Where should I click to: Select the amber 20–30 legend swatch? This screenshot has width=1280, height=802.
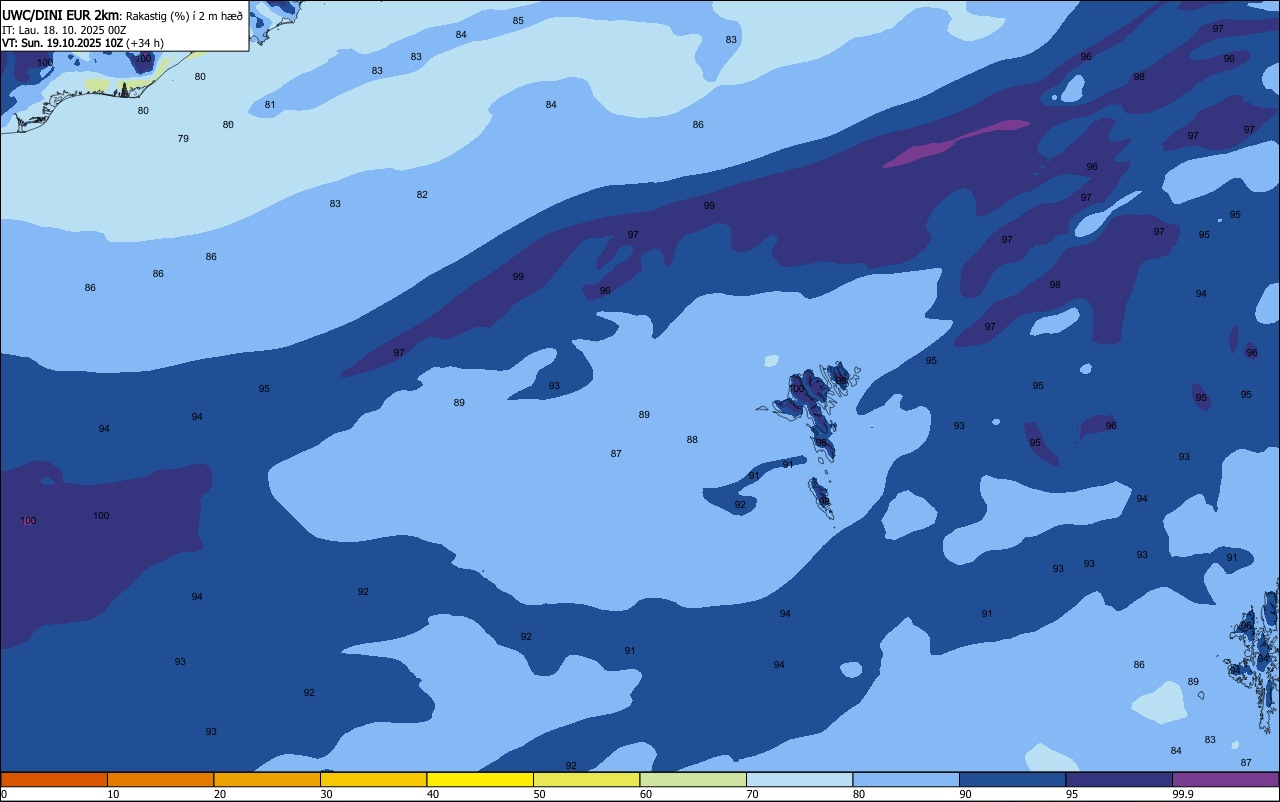pos(267,779)
